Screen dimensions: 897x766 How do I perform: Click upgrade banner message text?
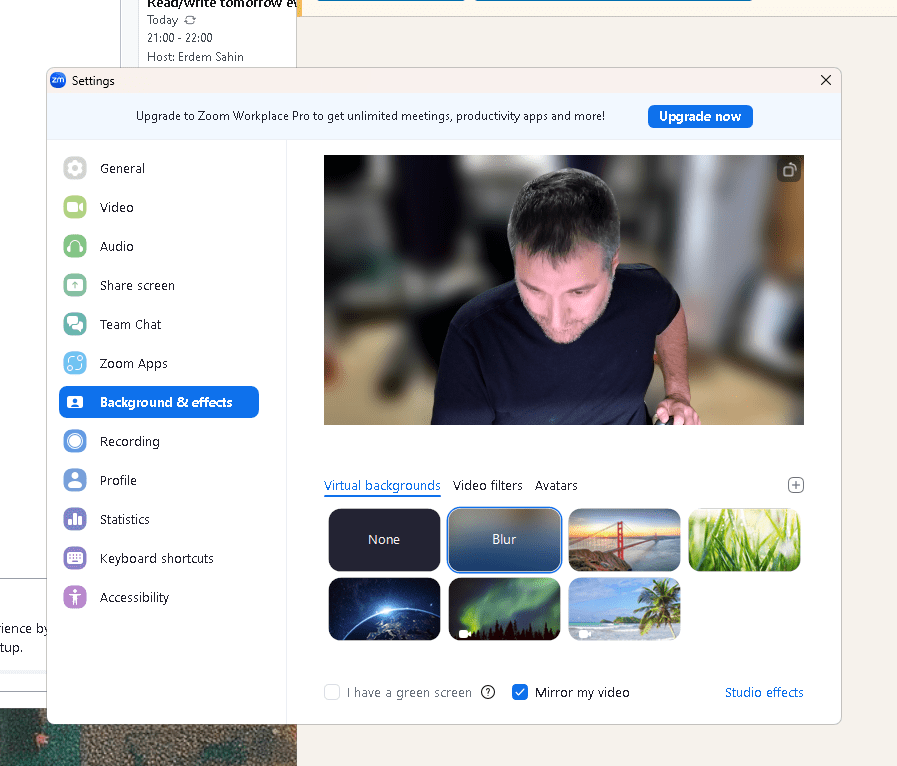370,116
